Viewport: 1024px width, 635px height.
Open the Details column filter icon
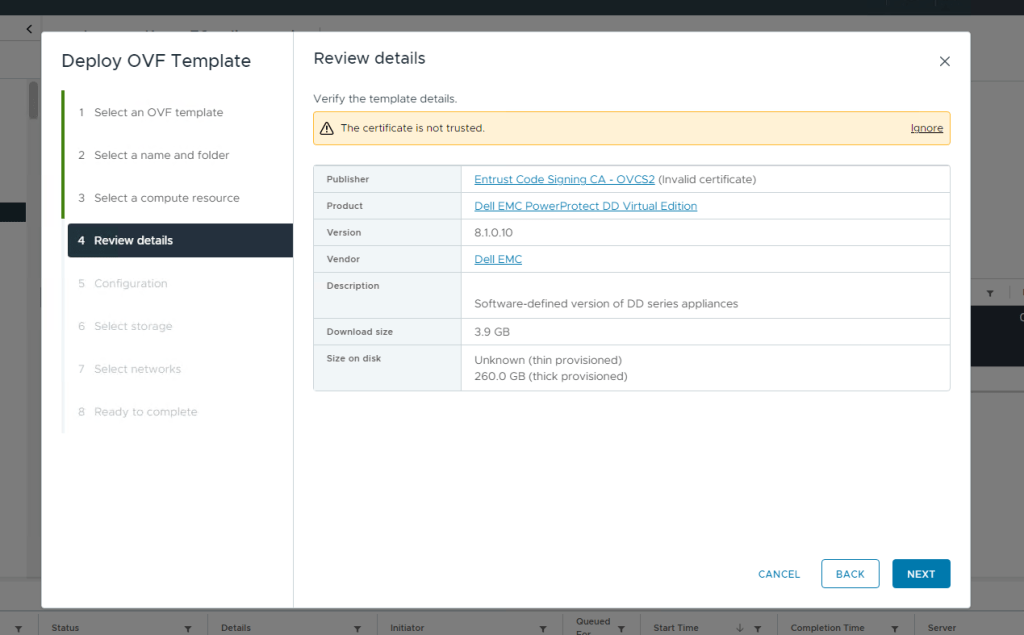tap(357, 628)
